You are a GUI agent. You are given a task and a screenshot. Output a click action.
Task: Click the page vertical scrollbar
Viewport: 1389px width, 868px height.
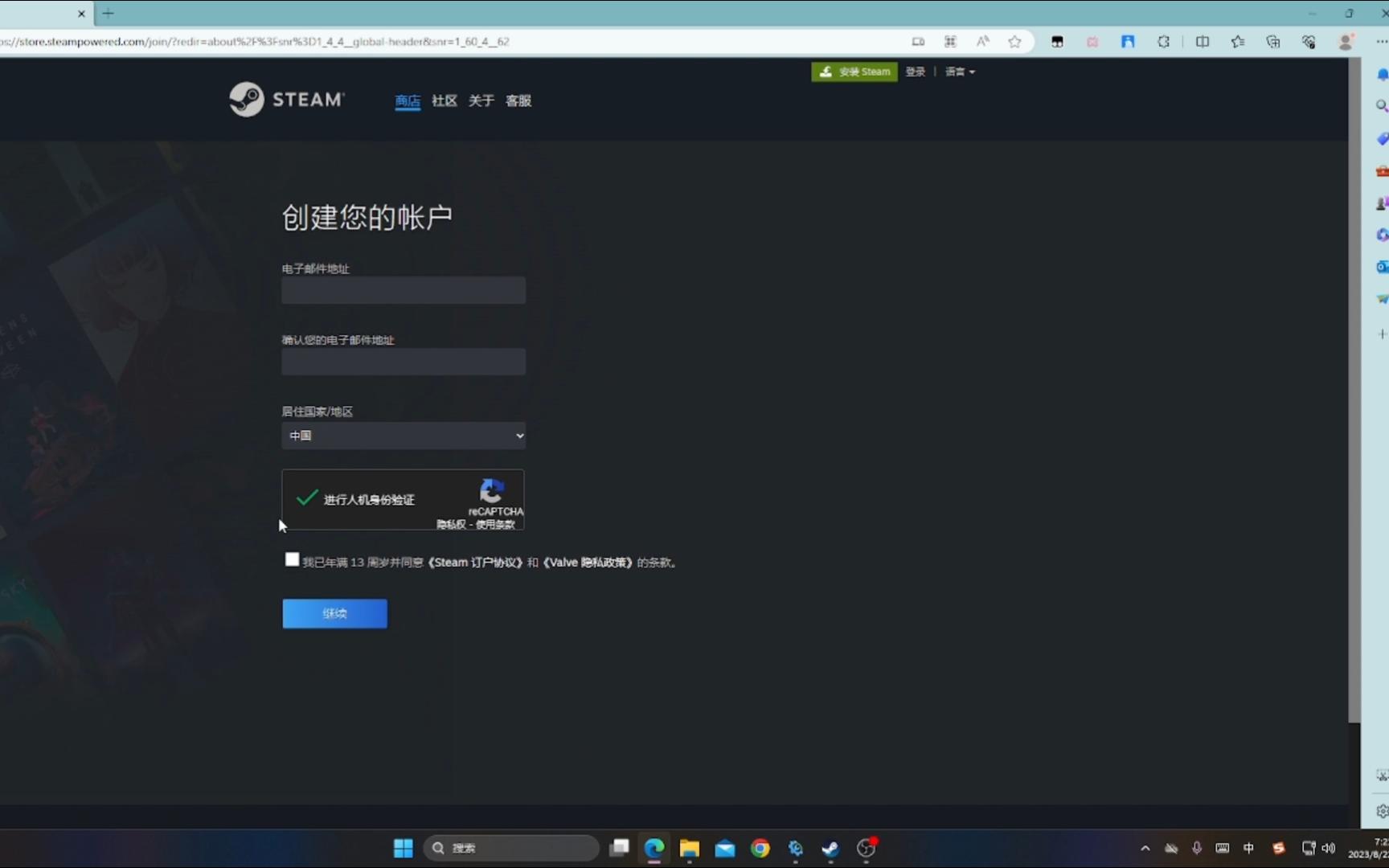click(x=1354, y=390)
